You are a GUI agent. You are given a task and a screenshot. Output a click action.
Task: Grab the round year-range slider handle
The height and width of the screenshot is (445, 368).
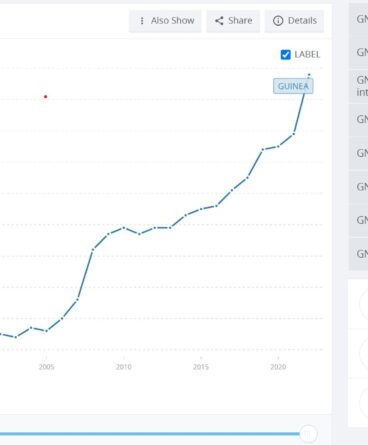pos(308,434)
